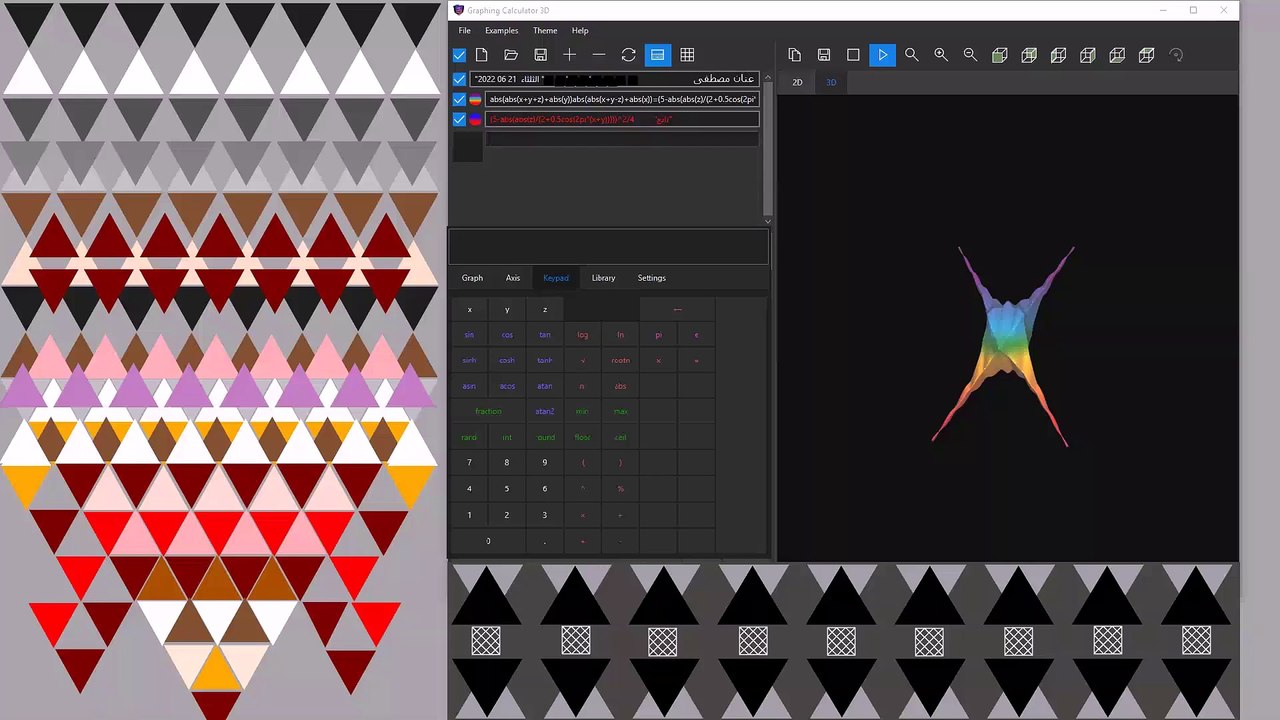Switch to the 2D graph tab
This screenshot has width=1280, height=720.
(797, 82)
